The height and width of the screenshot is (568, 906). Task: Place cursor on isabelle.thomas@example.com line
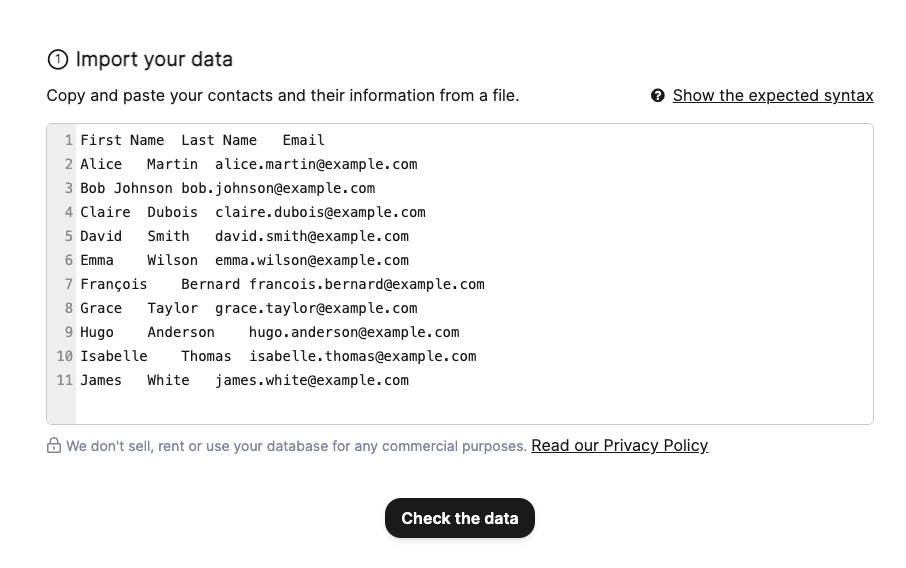(362, 356)
